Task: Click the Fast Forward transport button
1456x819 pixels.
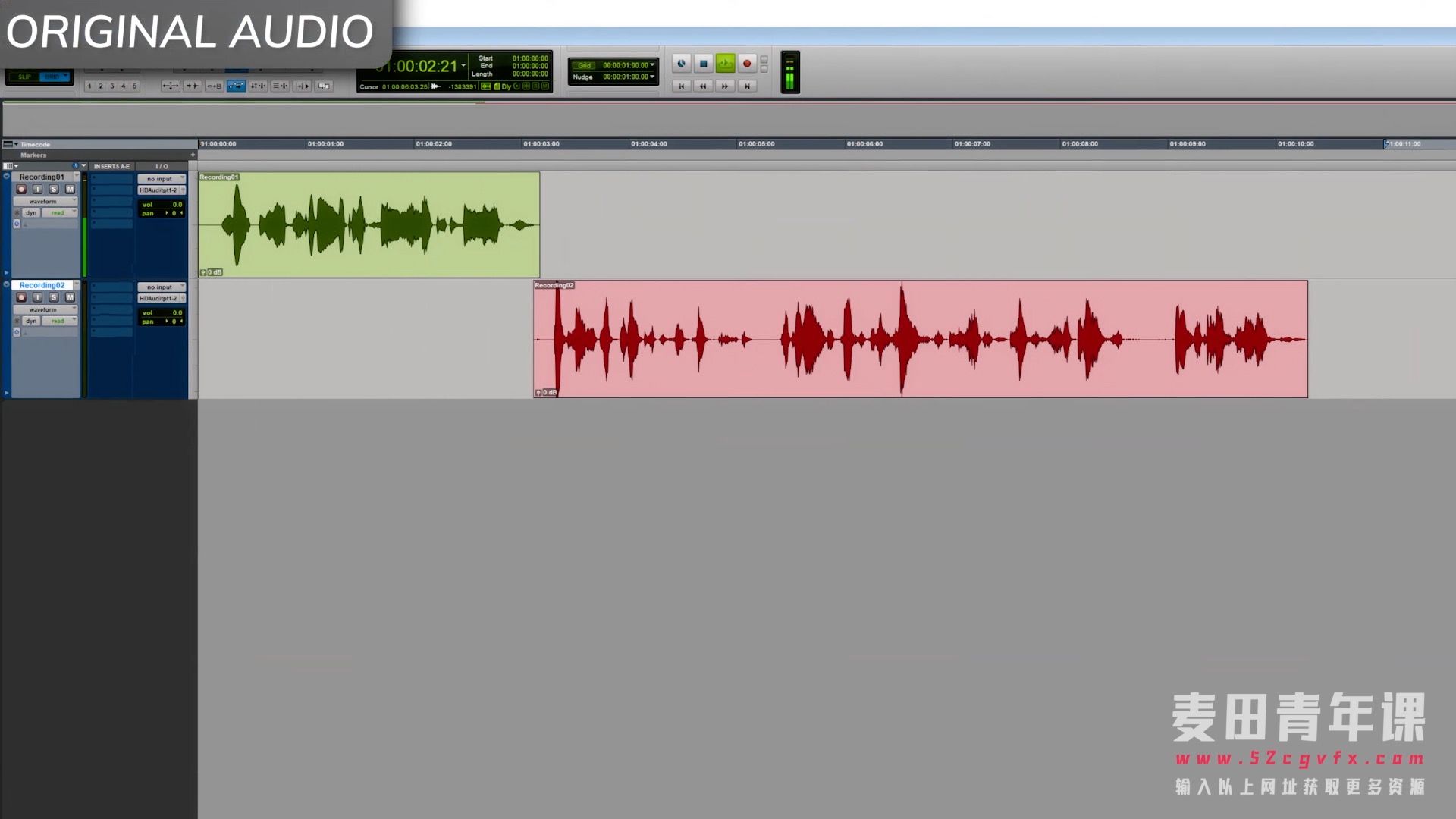Action: tap(725, 86)
